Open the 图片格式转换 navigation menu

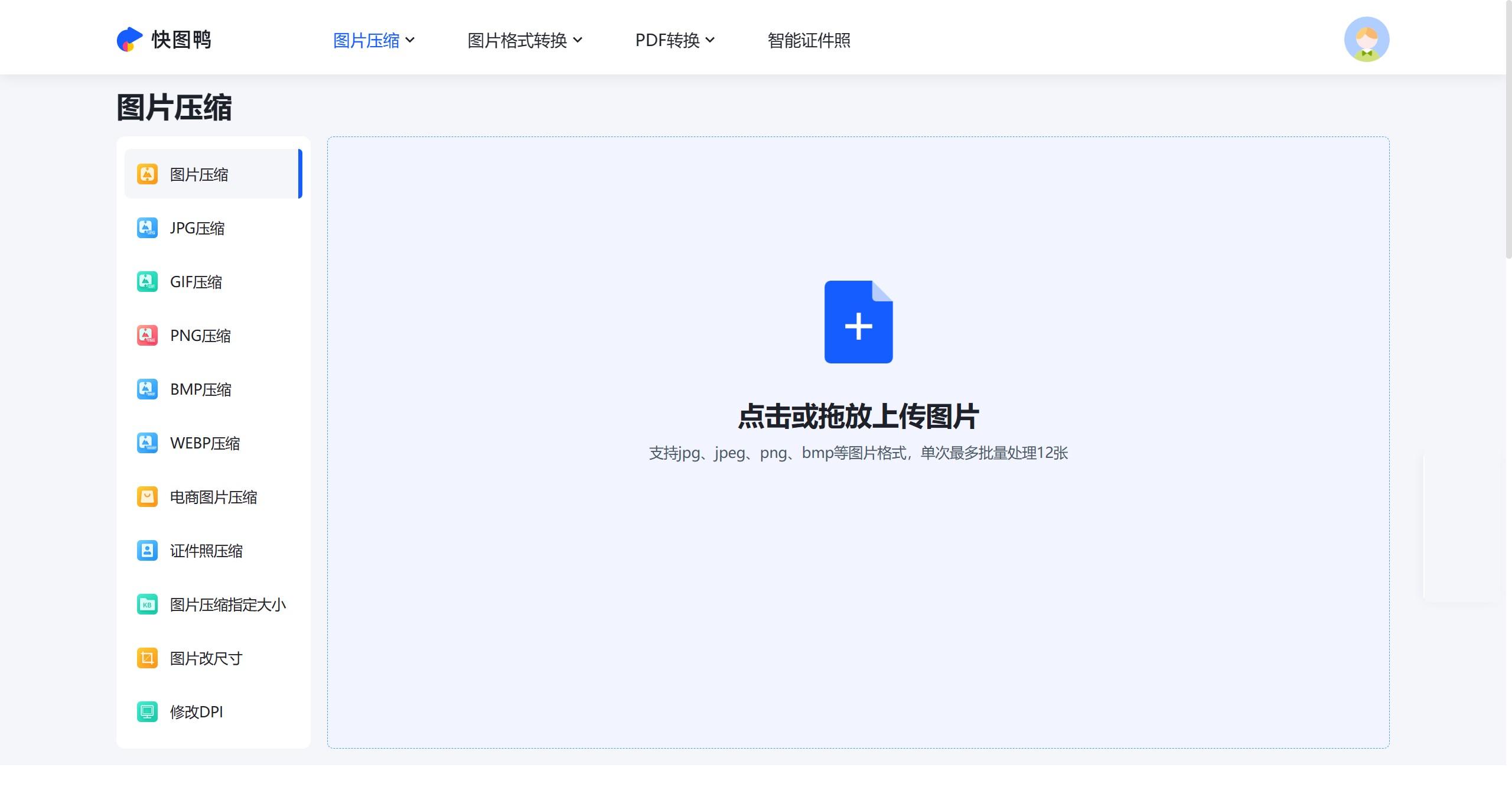525,40
